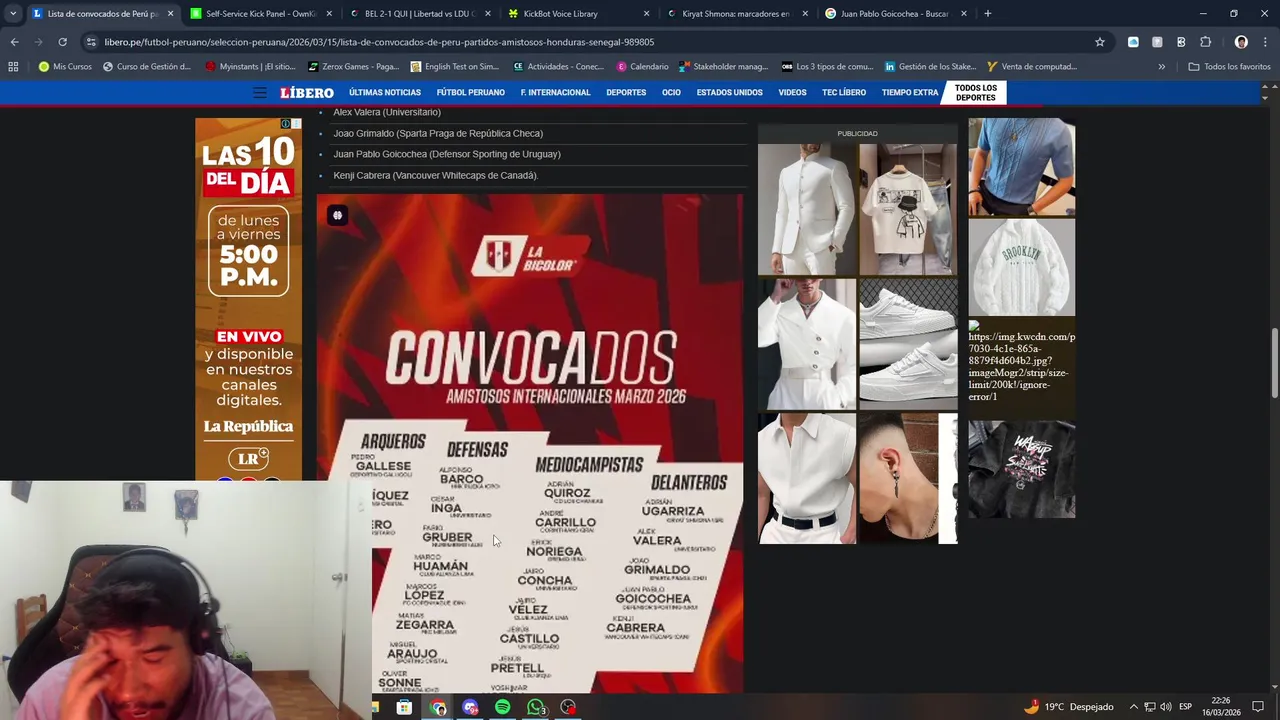Image resolution: width=1280 pixels, height=720 pixels.
Task: Open the Chrome extensions puzzle icon
Action: click(1205, 42)
